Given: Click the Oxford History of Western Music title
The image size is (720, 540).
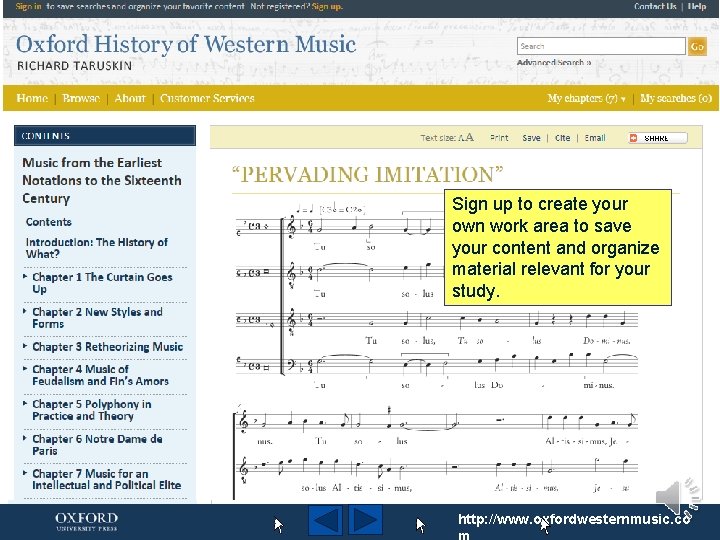Looking at the screenshot, I should pyautogui.click(x=186, y=45).
